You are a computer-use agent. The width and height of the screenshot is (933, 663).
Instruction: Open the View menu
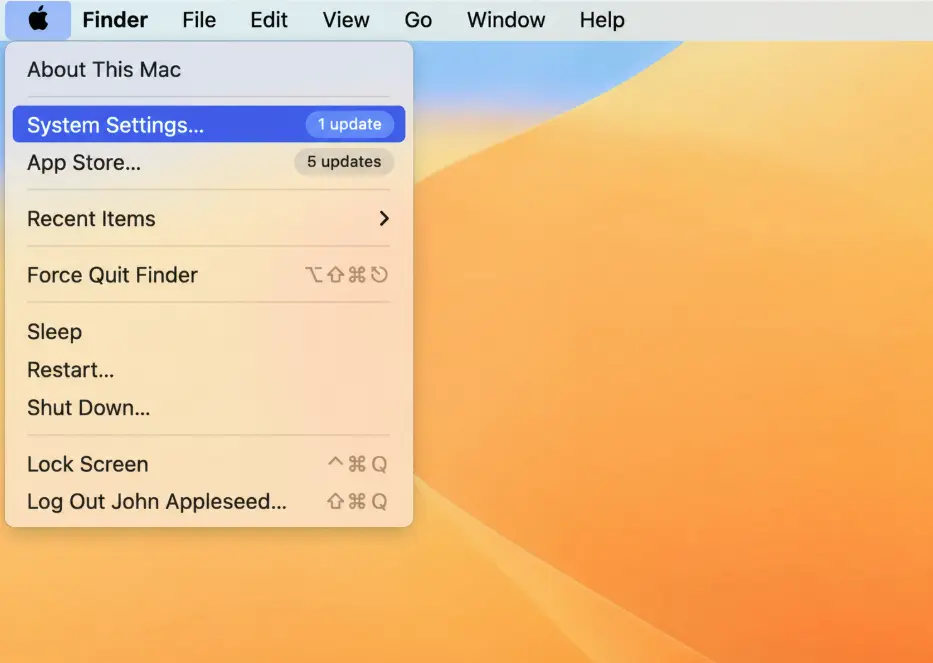(x=346, y=20)
